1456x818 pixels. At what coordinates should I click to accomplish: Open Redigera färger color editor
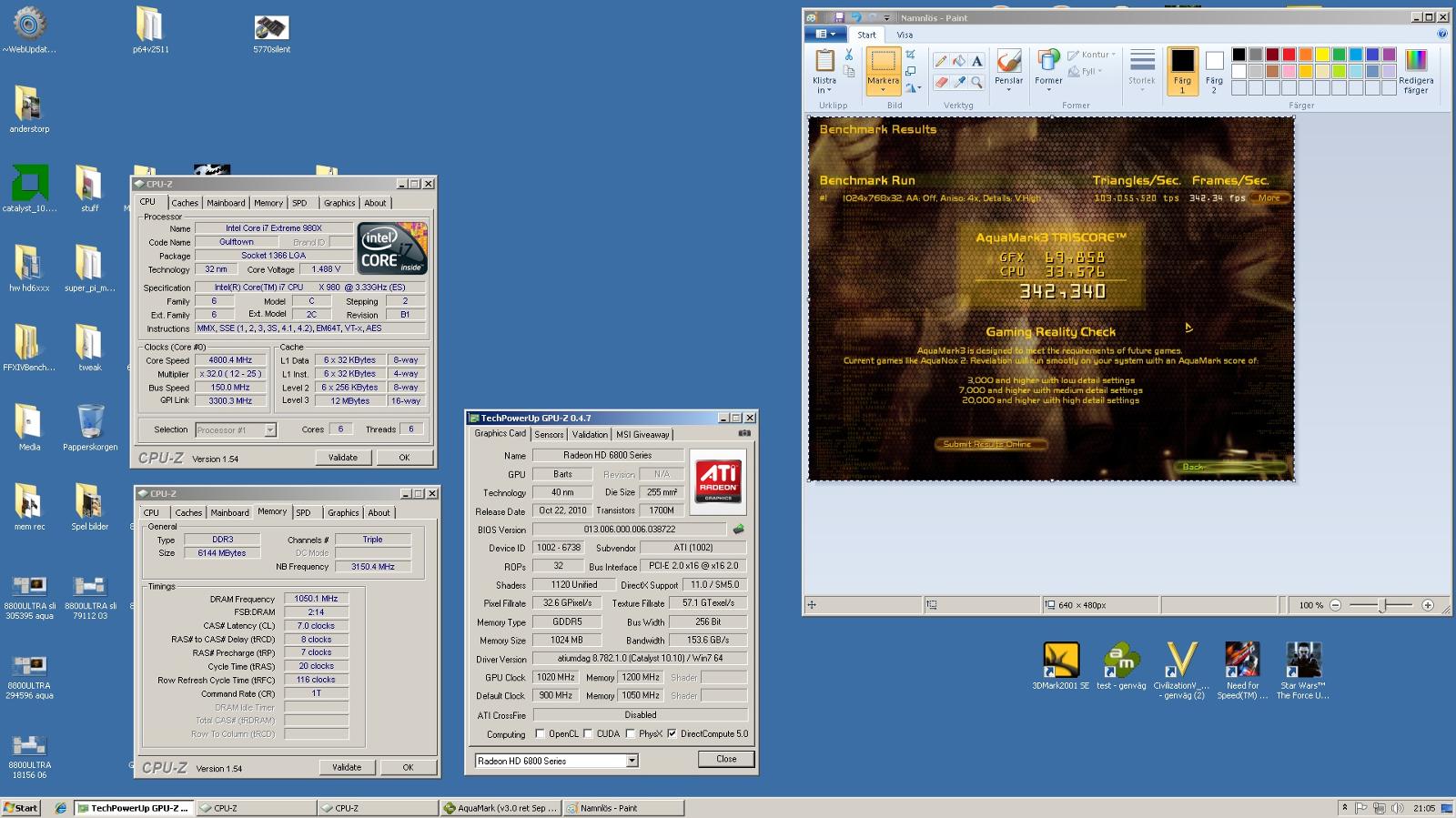[x=1416, y=72]
